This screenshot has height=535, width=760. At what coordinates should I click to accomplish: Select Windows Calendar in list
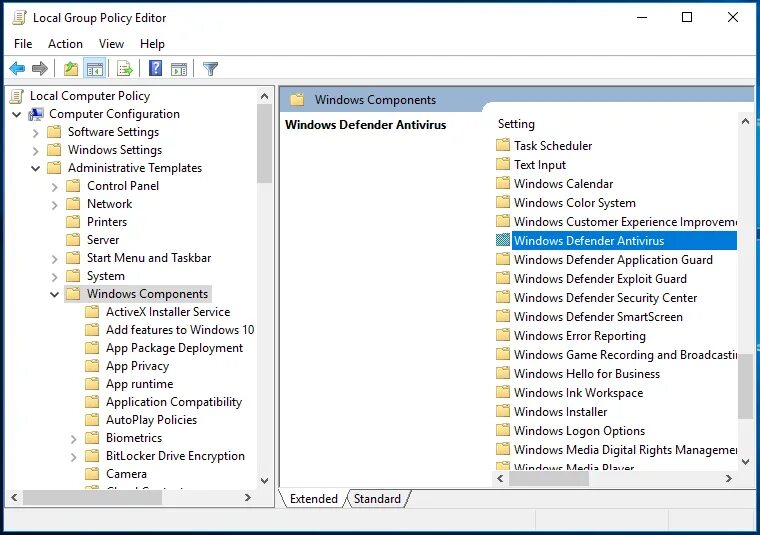563,184
